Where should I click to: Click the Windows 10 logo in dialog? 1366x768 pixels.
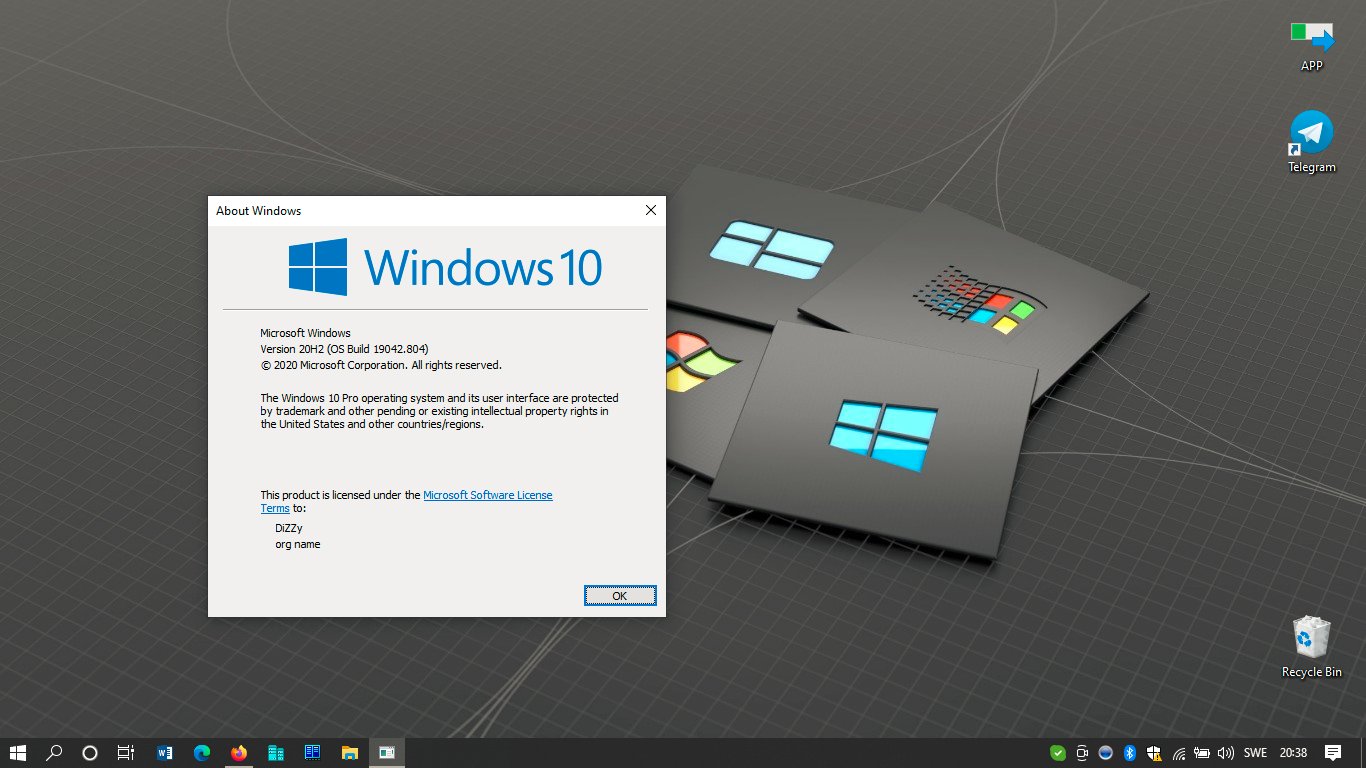tap(445, 267)
